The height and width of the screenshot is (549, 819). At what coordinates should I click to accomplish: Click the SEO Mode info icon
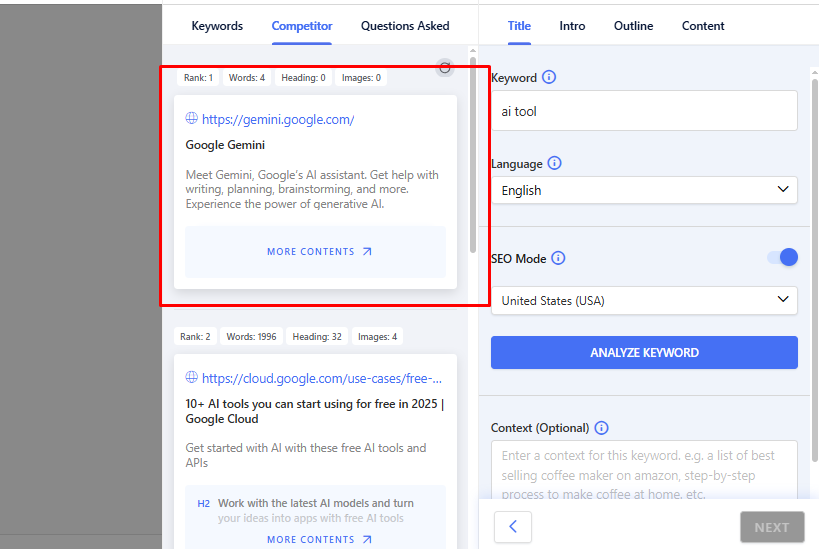tap(558, 258)
